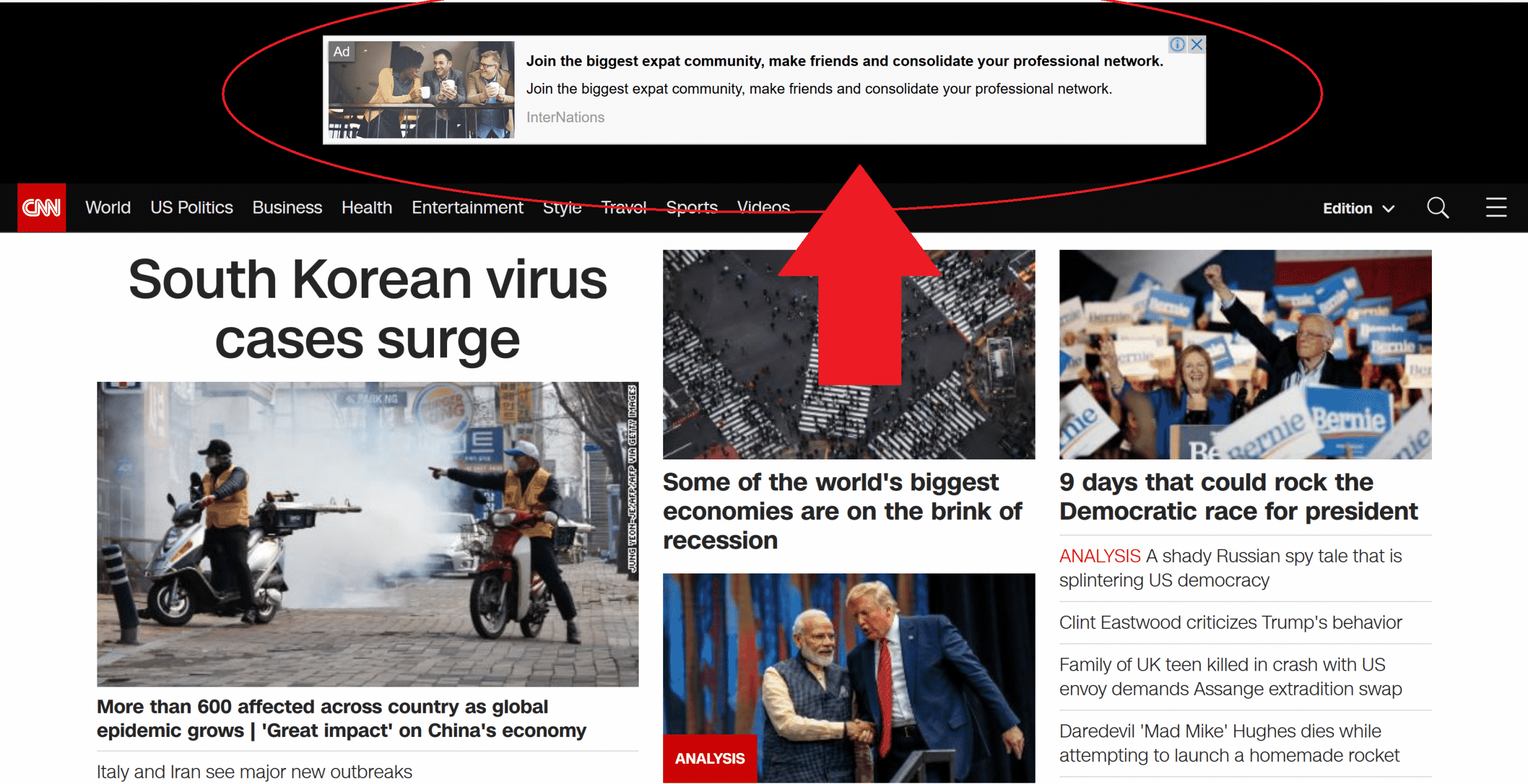The width and height of the screenshot is (1528, 784).
Task: Open South Korean virus cases surge headline
Action: click(x=368, y=309)
